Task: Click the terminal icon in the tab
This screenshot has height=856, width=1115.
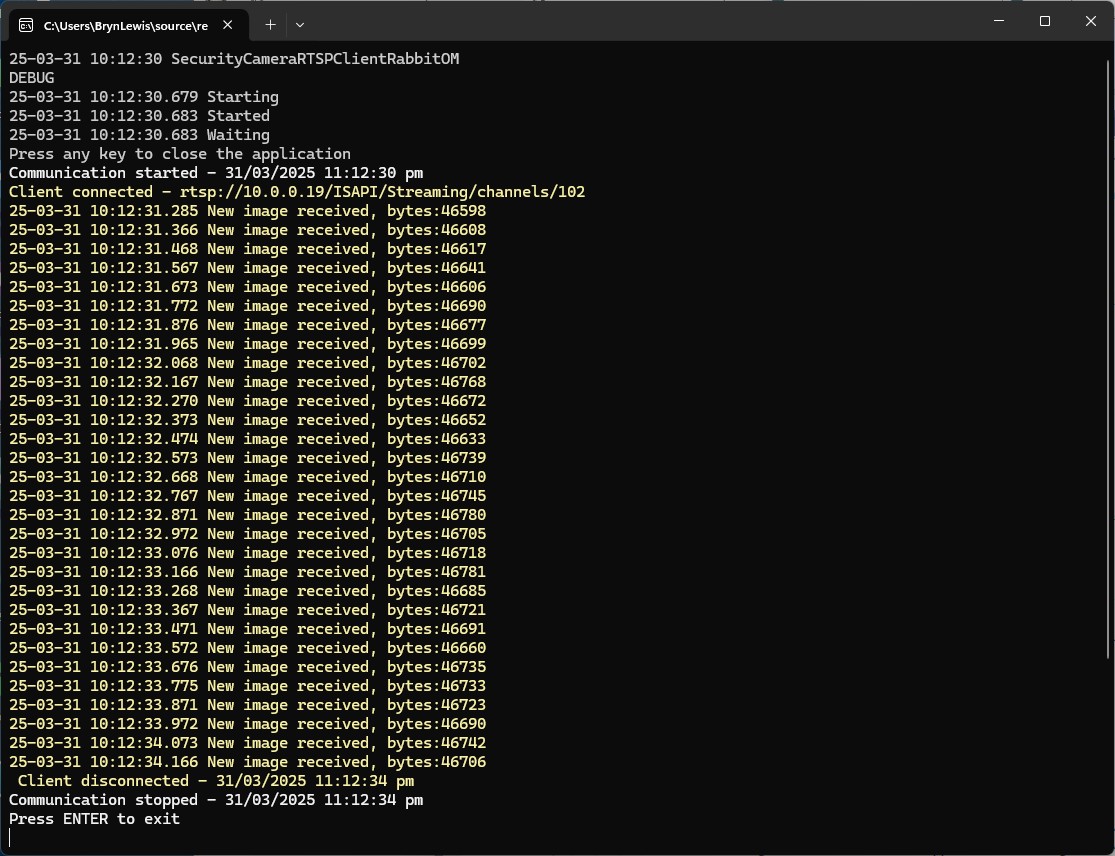Action: [26, 25]
